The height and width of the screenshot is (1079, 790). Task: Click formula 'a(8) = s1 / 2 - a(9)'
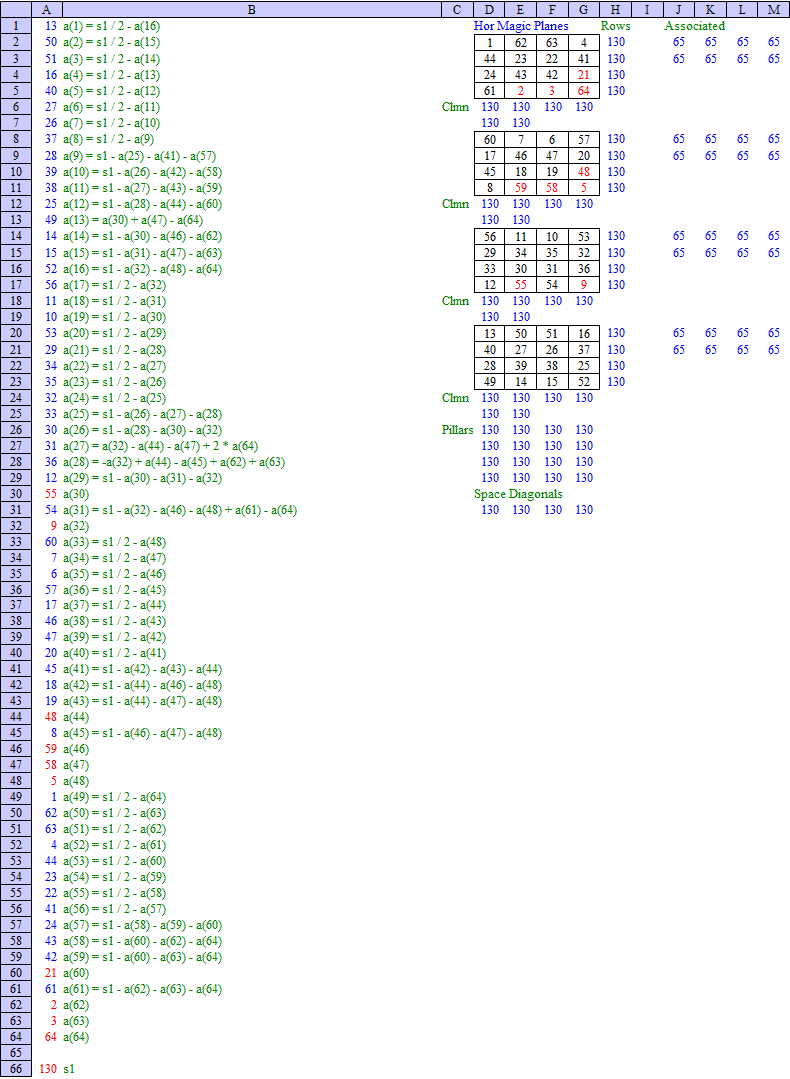[x=109, y=139]
